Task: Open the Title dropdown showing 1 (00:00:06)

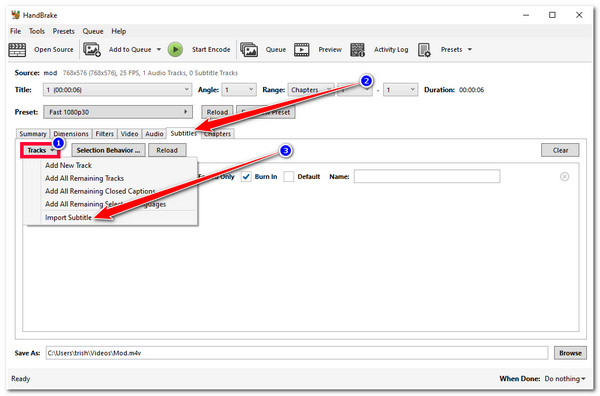Action: coord(117,90)
